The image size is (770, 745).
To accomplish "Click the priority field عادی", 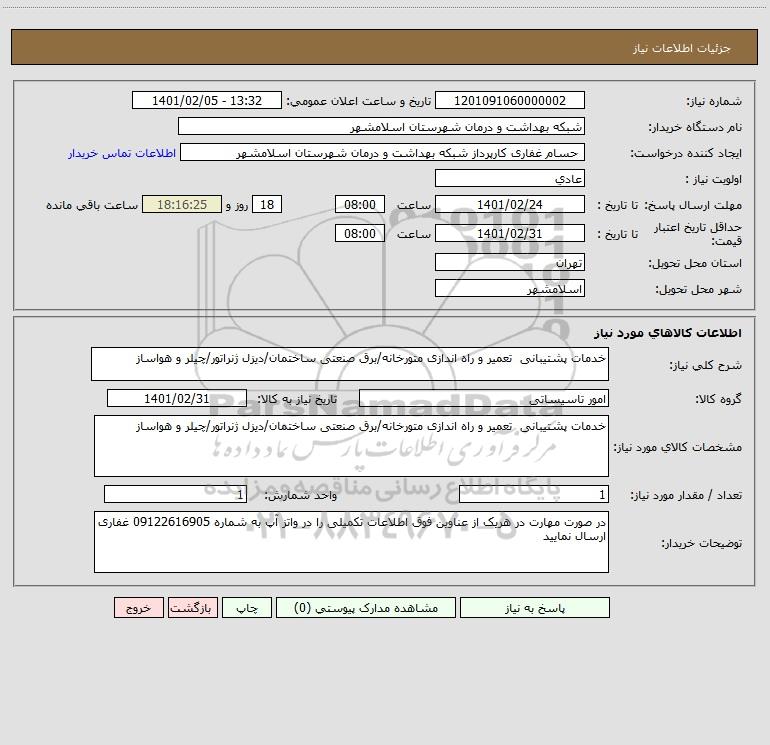I will [x=510, y=178].
